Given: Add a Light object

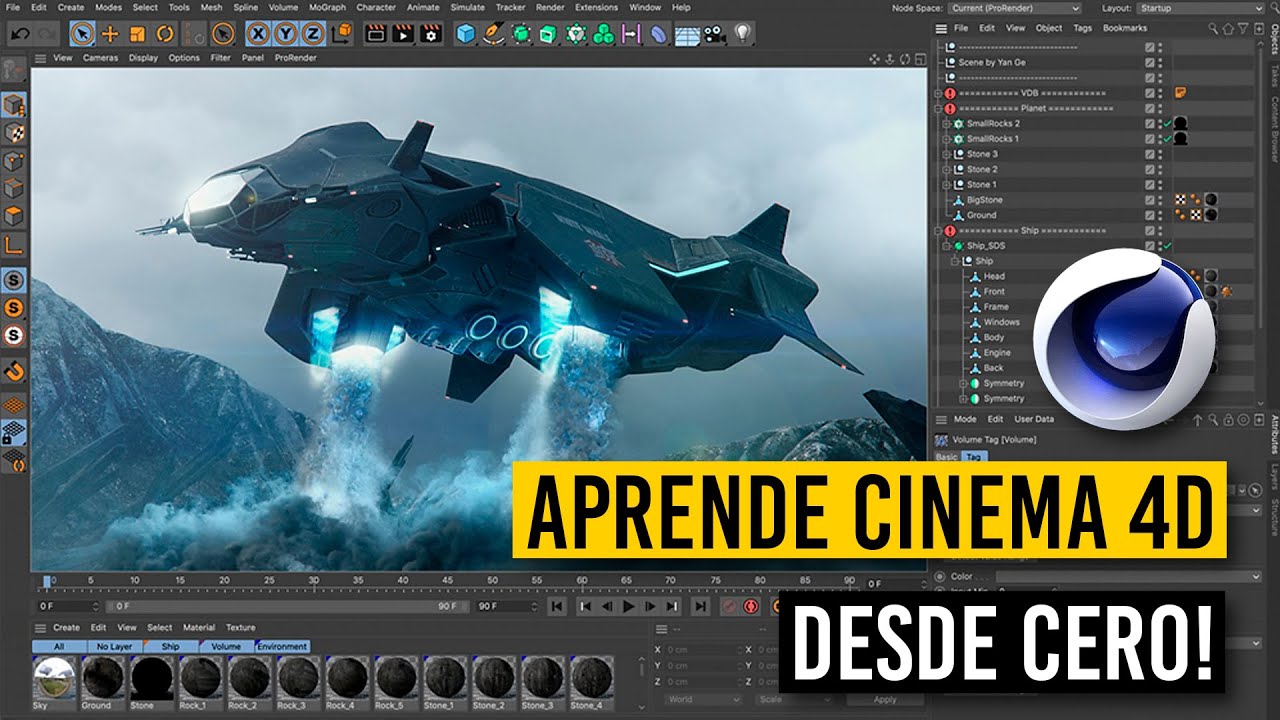Looking at the screenshot, I should 741,33.
